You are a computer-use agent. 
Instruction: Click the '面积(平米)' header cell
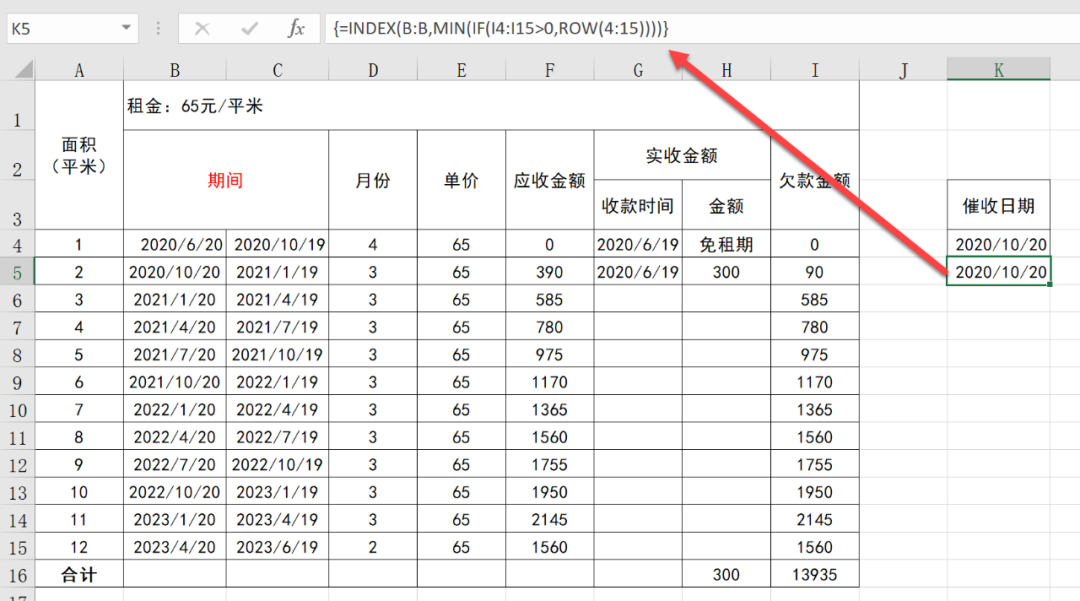coord(79,156)
